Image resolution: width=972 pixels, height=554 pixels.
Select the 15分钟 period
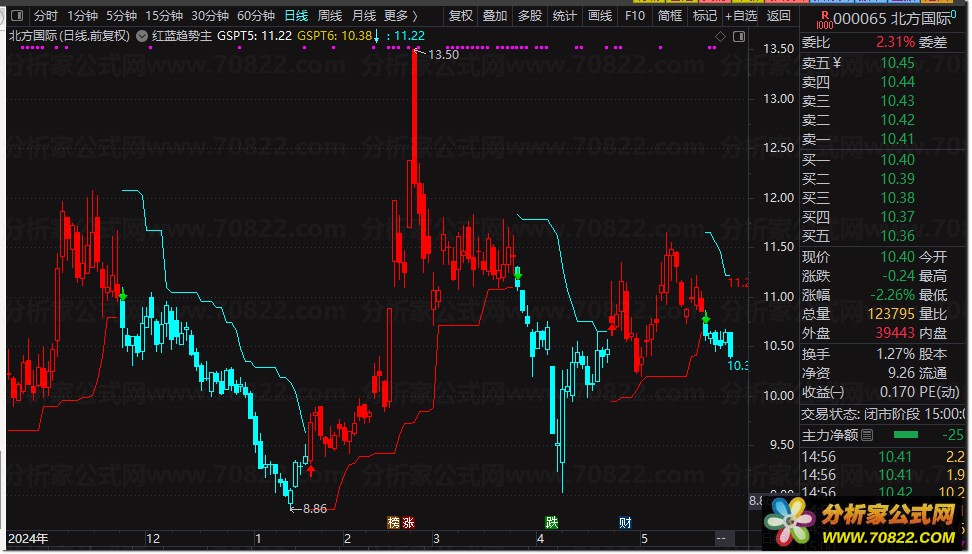click(164, 15)
